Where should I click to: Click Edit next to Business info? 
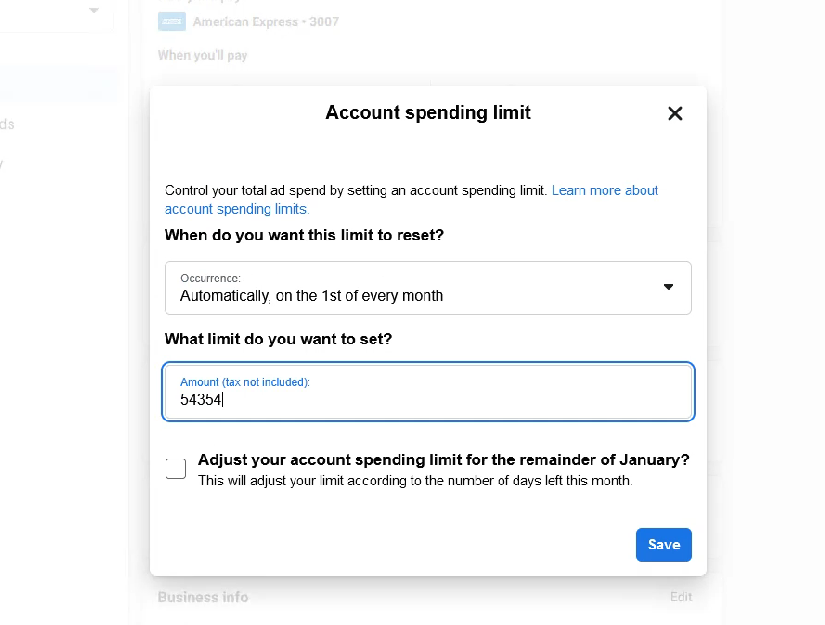pyautogui.click(x=680, y=597)
